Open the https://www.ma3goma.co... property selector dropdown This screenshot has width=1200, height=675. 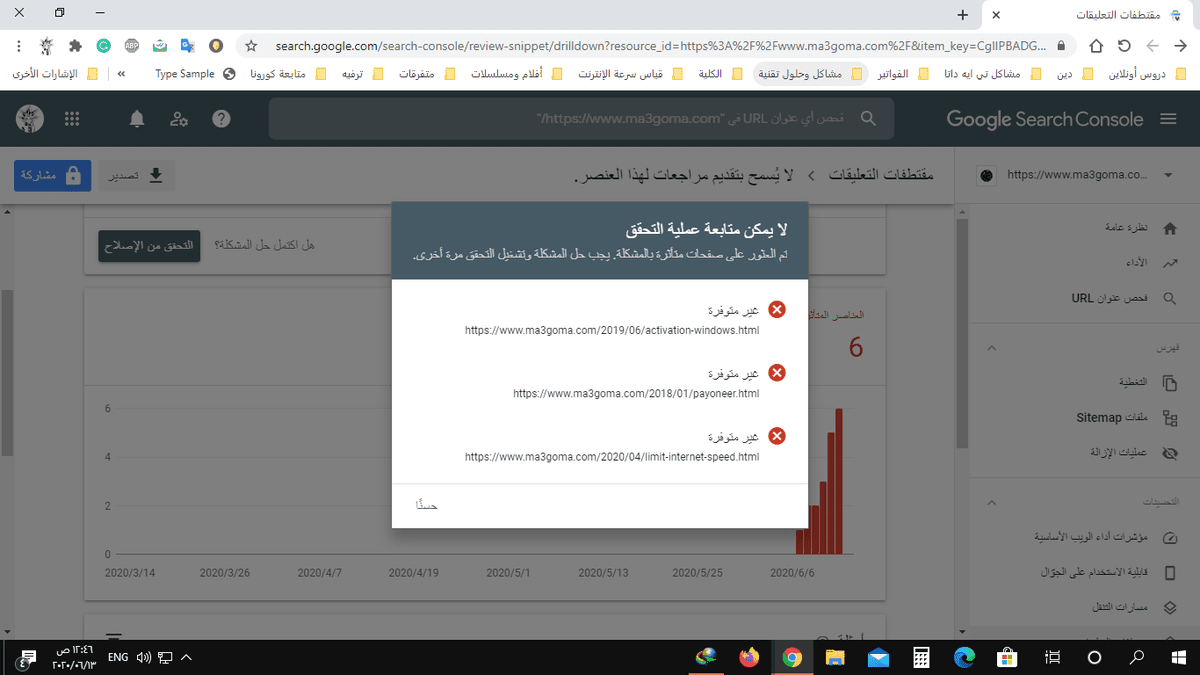click(1078, 174)
